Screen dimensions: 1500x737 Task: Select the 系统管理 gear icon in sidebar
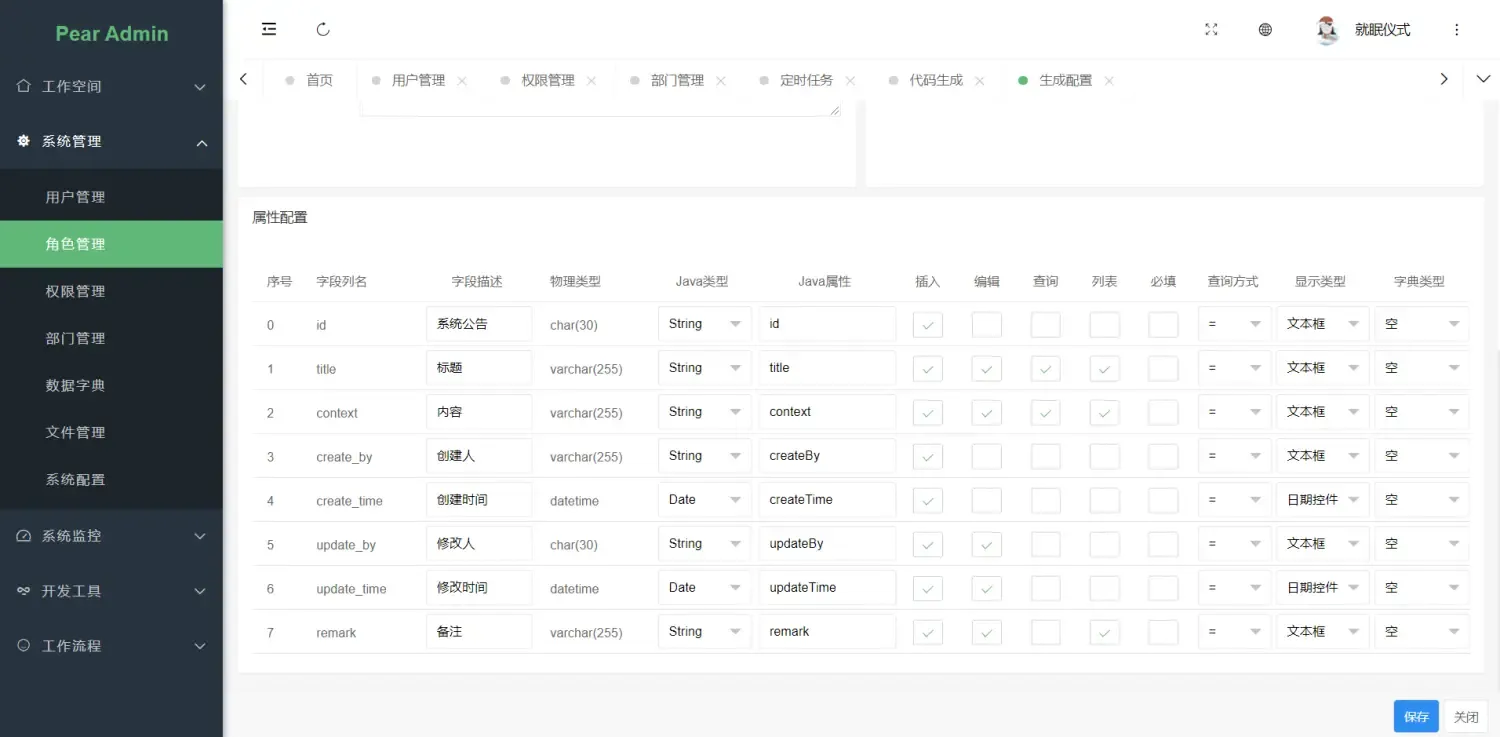(x=22, y=141)
